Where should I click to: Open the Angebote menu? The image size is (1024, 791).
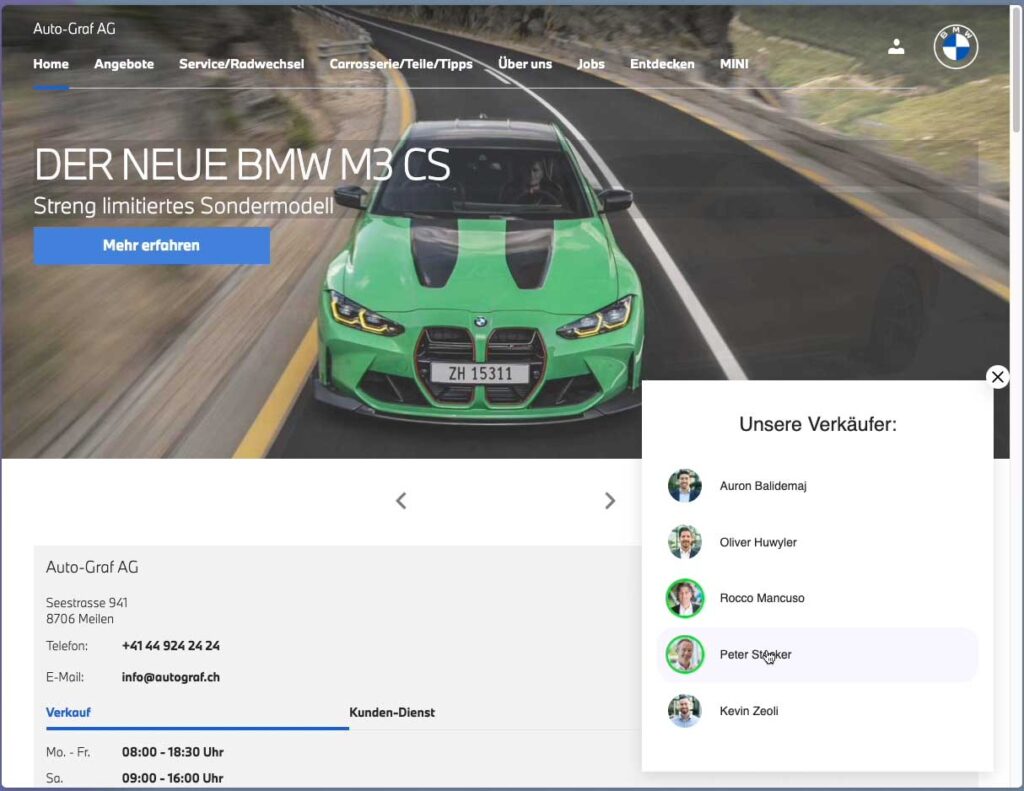tap(124, 64)
